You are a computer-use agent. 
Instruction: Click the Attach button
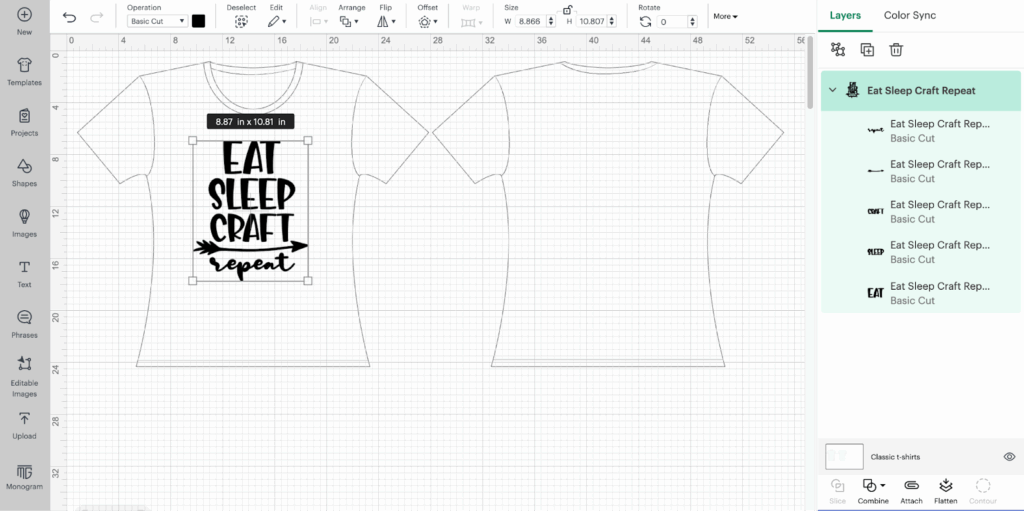(x=911, y=489)
